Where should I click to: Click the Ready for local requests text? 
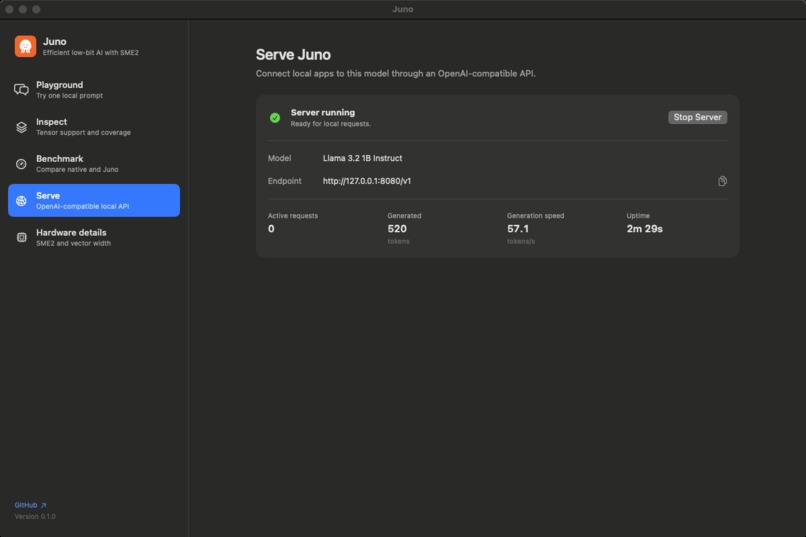(331, 124)
